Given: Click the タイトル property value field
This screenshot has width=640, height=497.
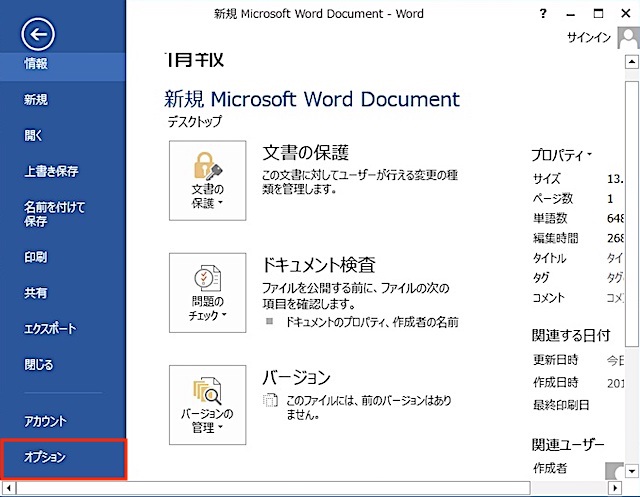Looking at the screenshot, I should pos(615,258).
